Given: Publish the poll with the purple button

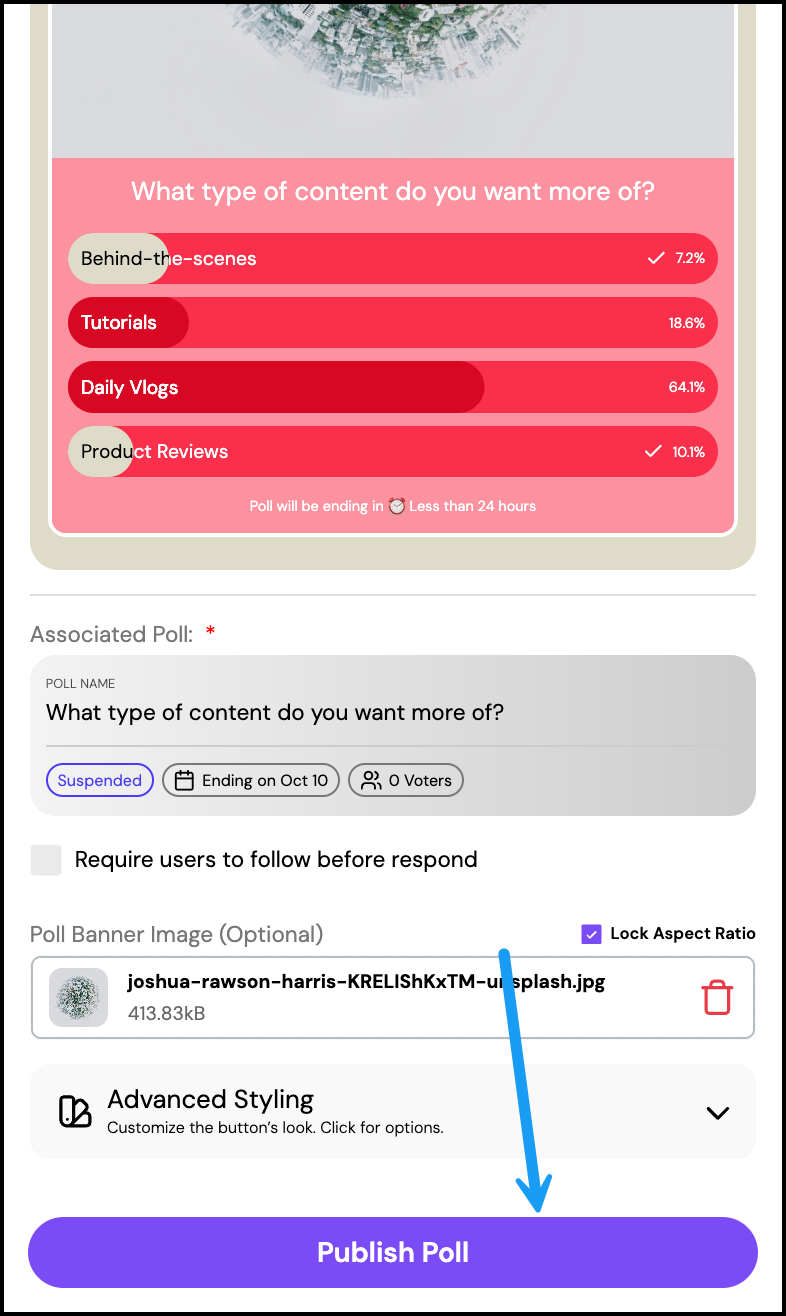Looking at the screenshot, I should 393,1252.
